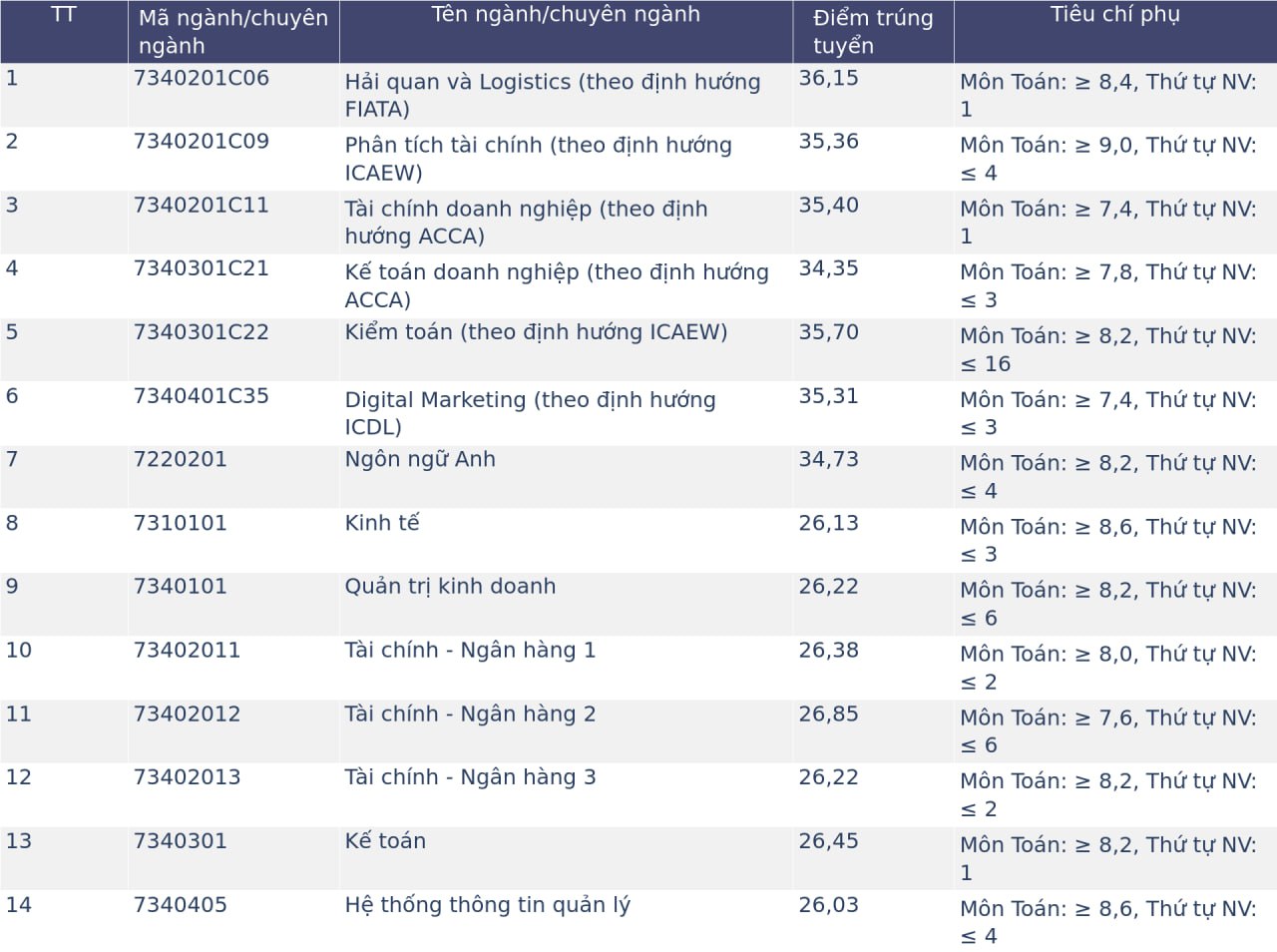Click the 'Tên ngành/chuyên ngành' column header
The width and height of the screenshot is (1277, 952).
565,15
